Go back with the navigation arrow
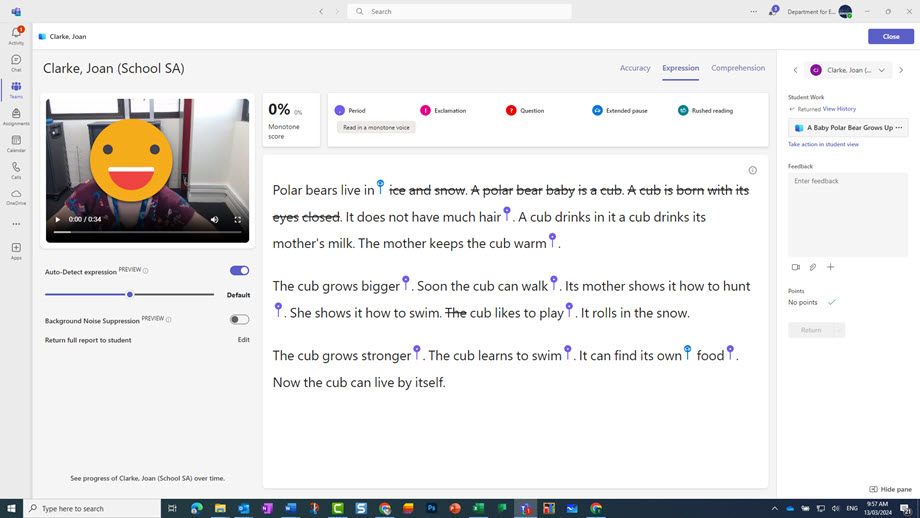The height and width of the screenshot is (518, 920). [321, 11]
